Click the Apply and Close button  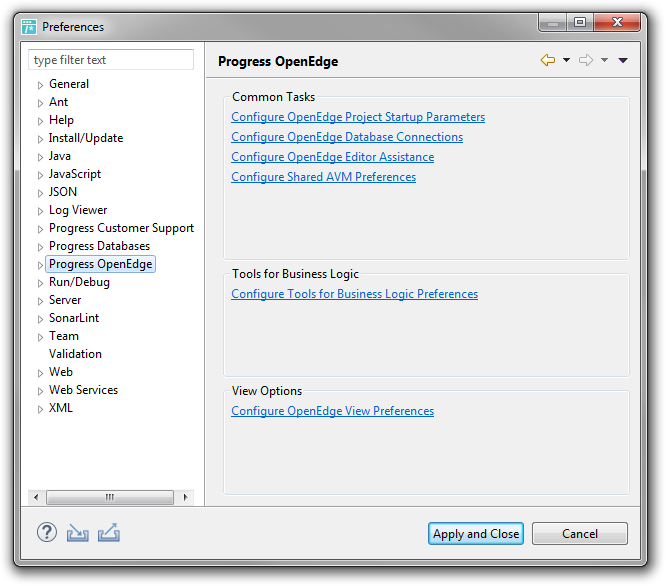click(x=476, y=533)
